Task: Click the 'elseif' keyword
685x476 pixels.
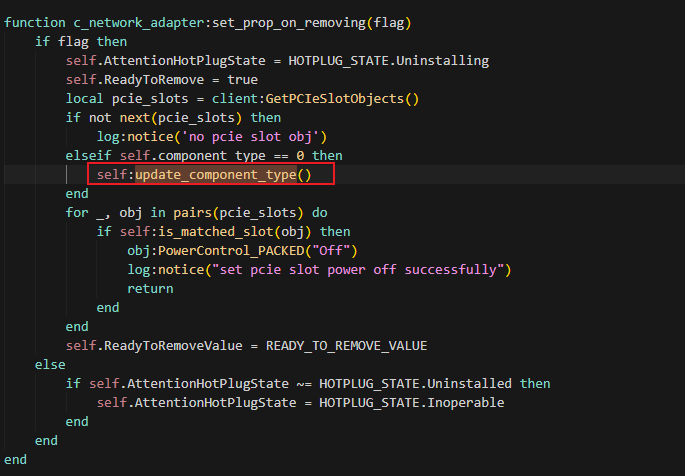Action: [89, 155]
